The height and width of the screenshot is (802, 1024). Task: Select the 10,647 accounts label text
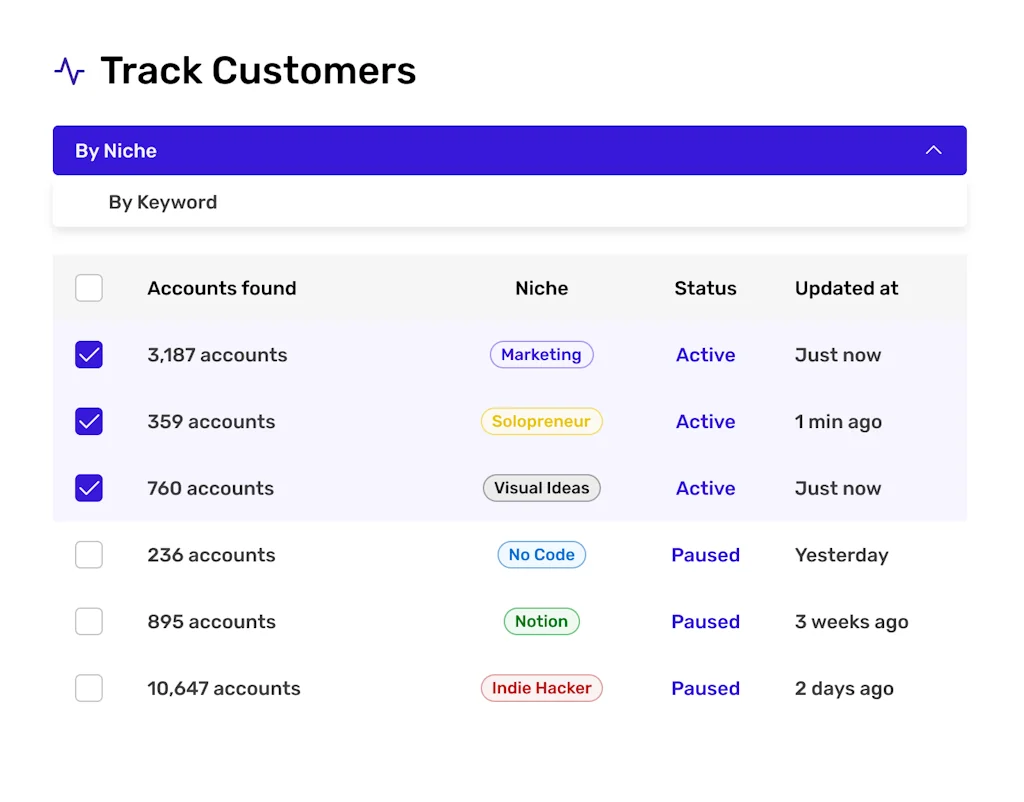coord(223,688)
